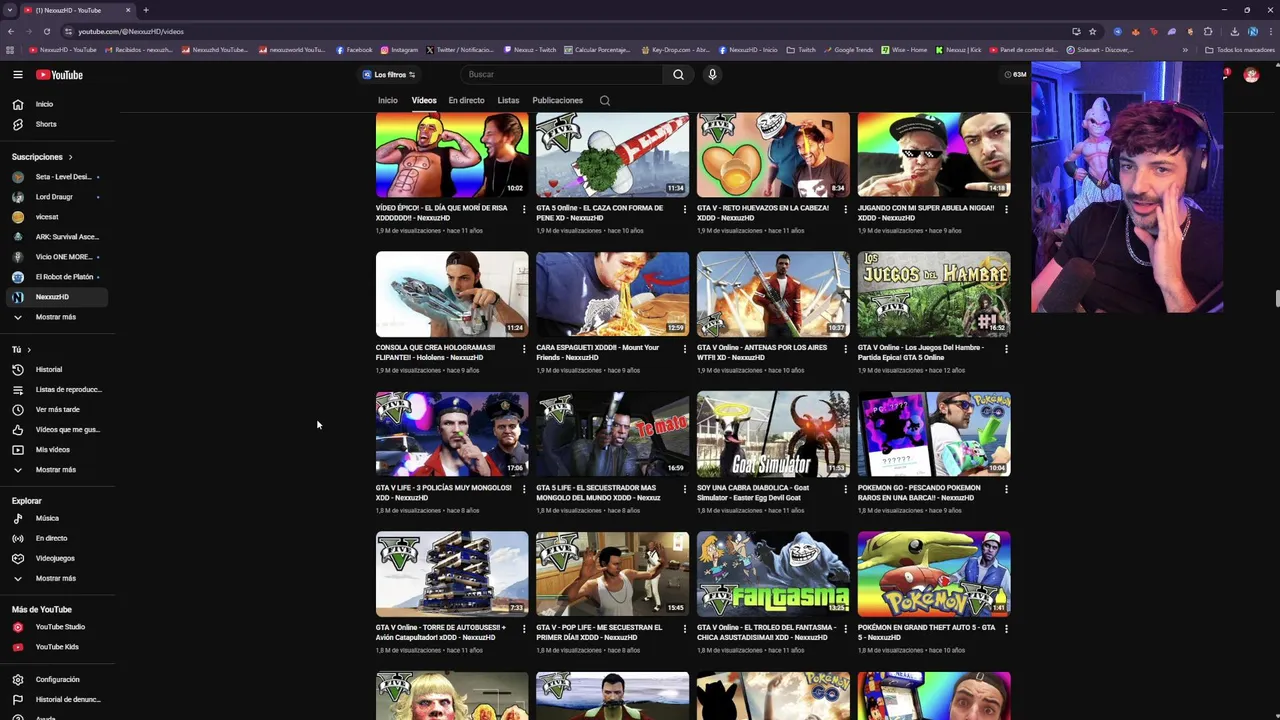Open El Robot de Platón subscription

pyautogui.click(x=57, y=277)
